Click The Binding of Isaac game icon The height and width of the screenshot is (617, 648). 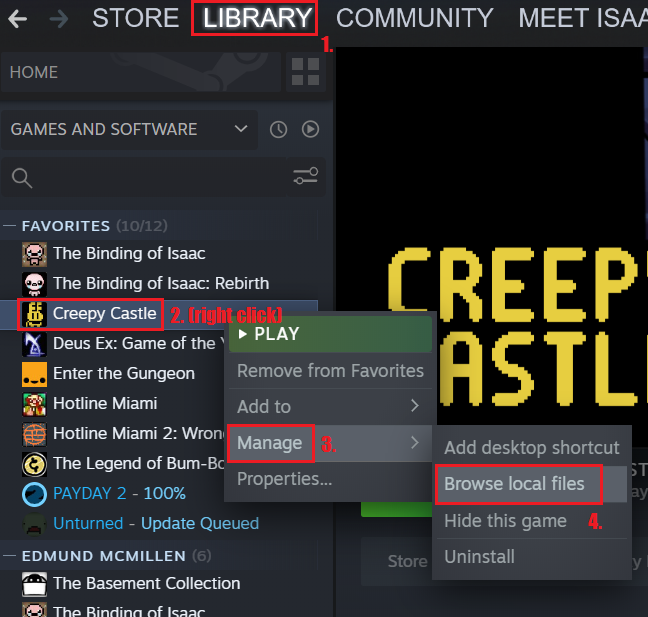pyautogui.click(x=34, y=254)
